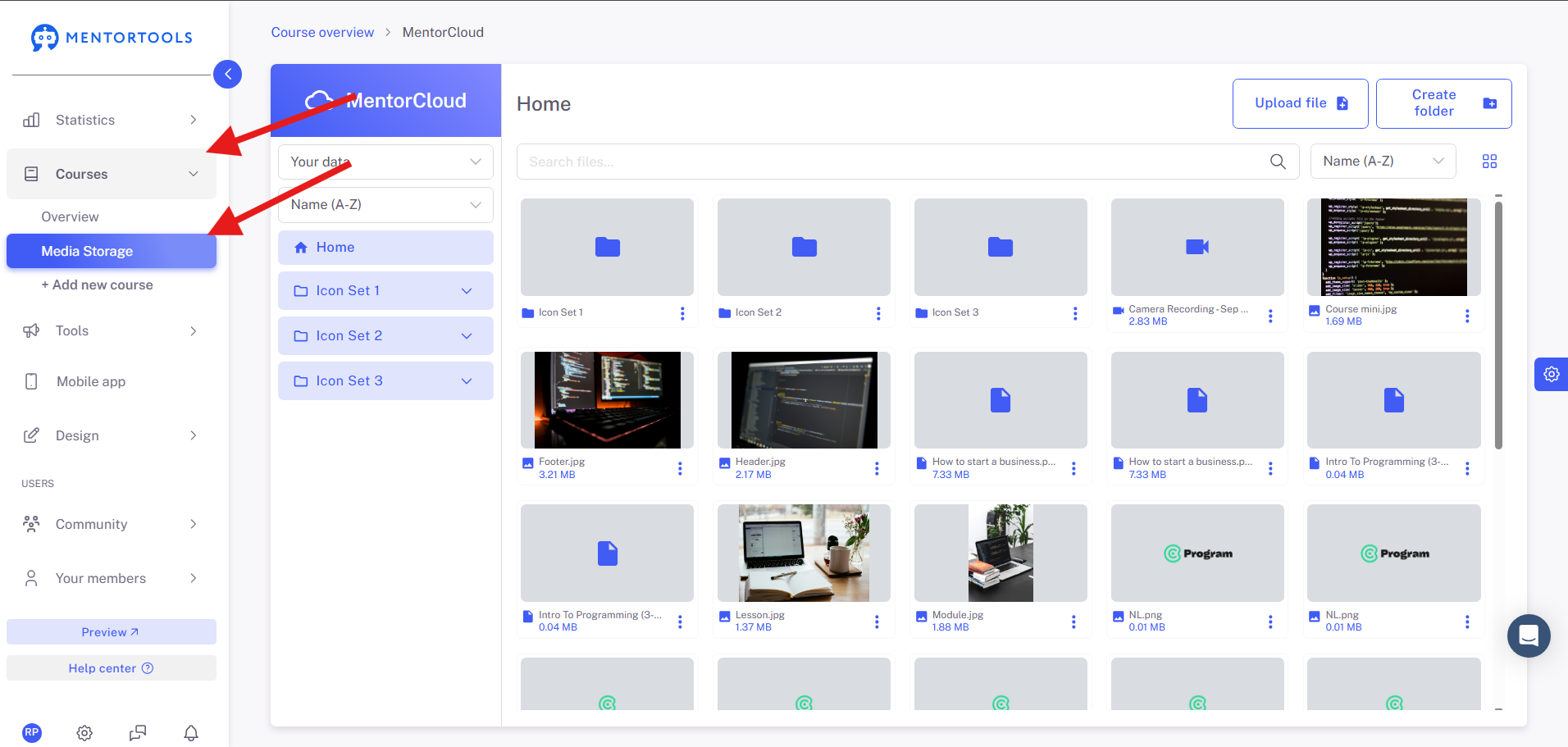
Task: Open the Help center
Action: 112,667
